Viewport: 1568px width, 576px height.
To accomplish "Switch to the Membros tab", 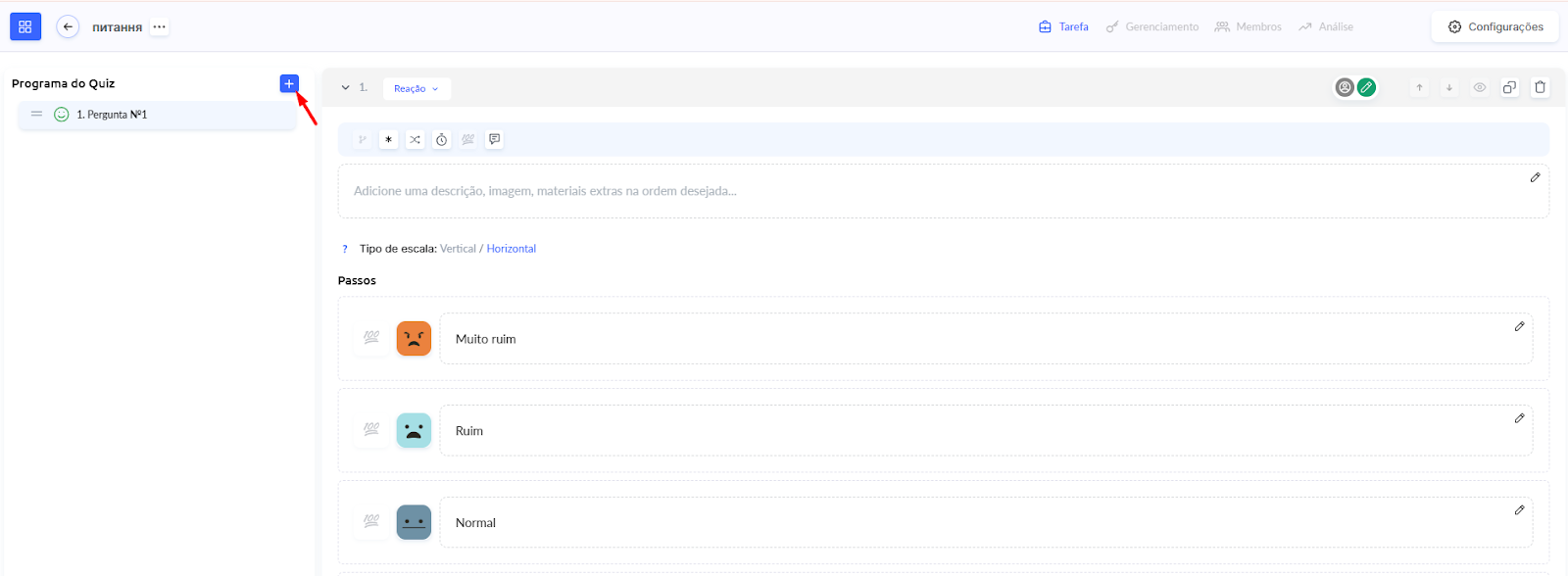I will [x=1249, y=26].
